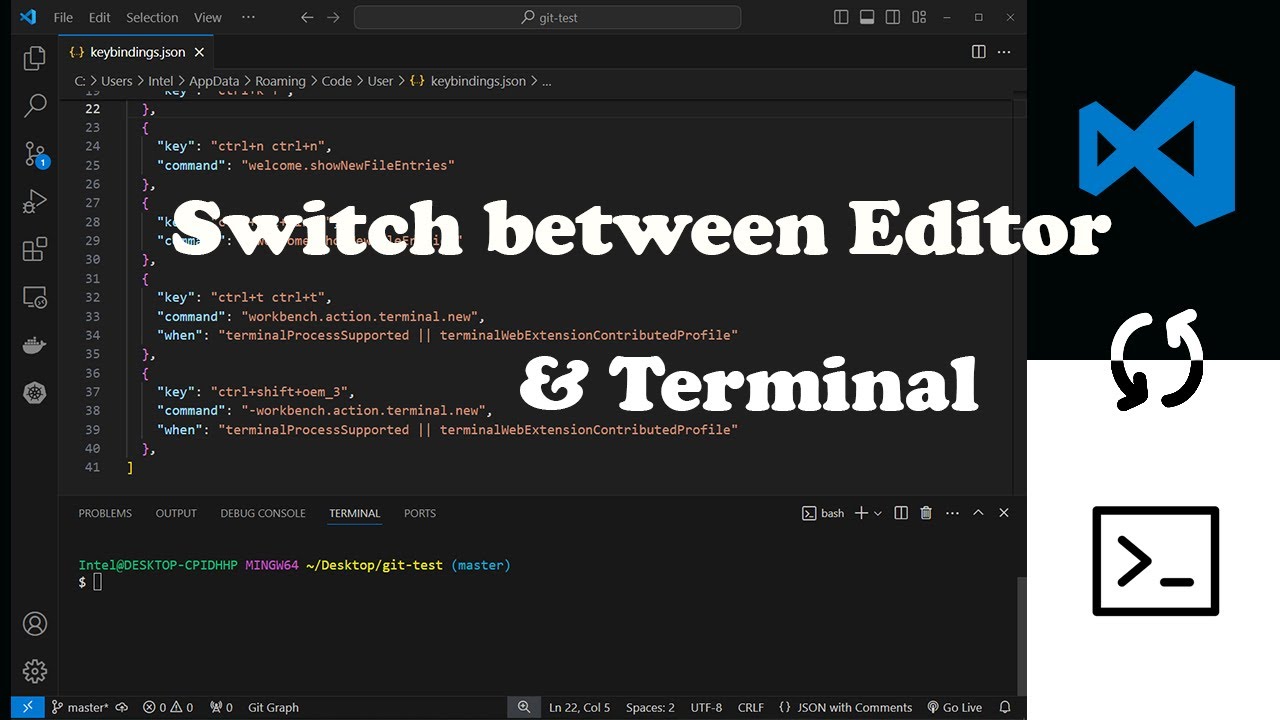Select the TERMINAL panel tab
Image resolution: width=1280 pixels, height=720 pixels.
(355, 513)
